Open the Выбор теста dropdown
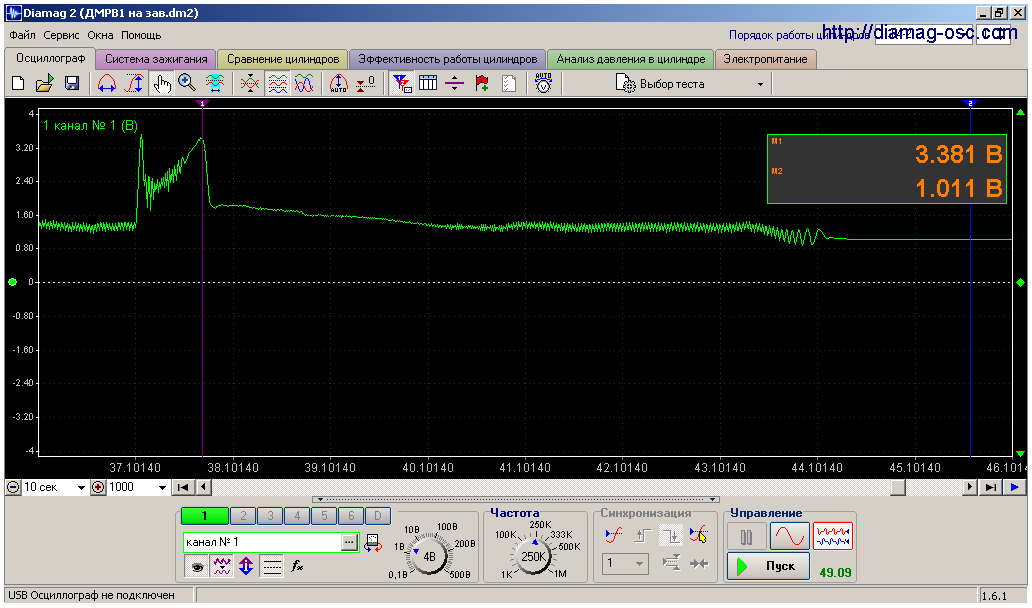Image resolution: width=1032 pixels, height=608 pixels. click(x=691, y=84)
